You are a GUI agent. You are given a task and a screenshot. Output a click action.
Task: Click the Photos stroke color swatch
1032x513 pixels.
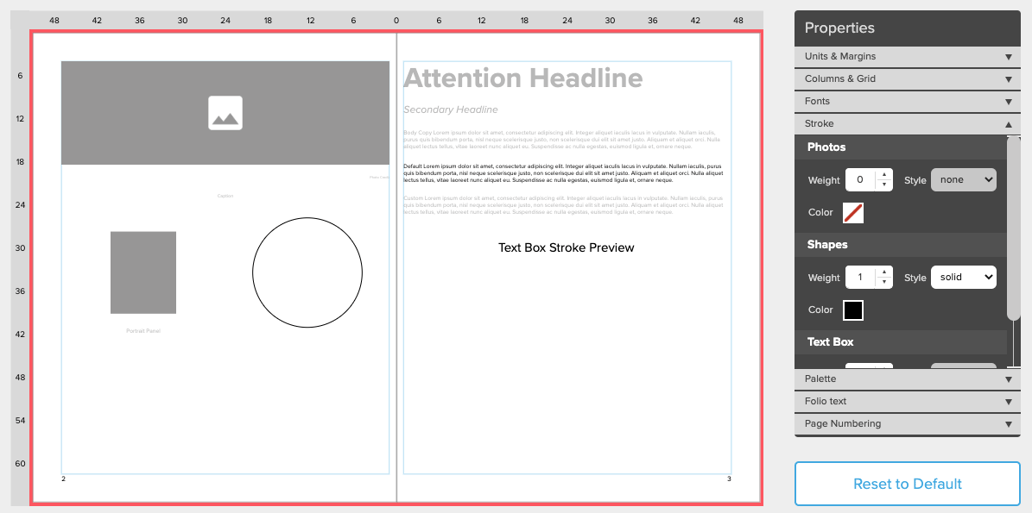(x=853, y=213)
